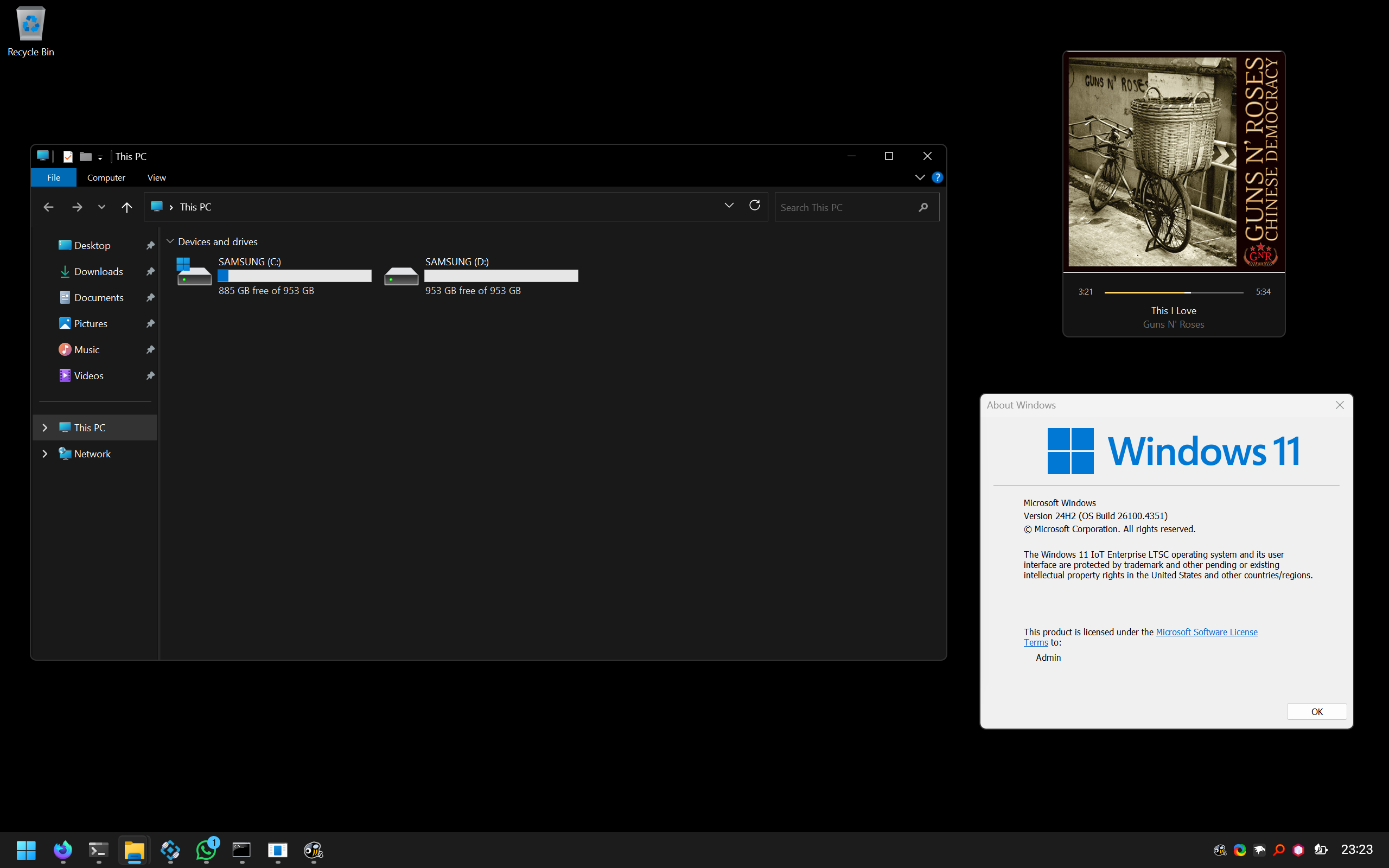Click the pin icon beside Desktop
Viewport: 1389px width, 868px height.
[x=150, y=246]
